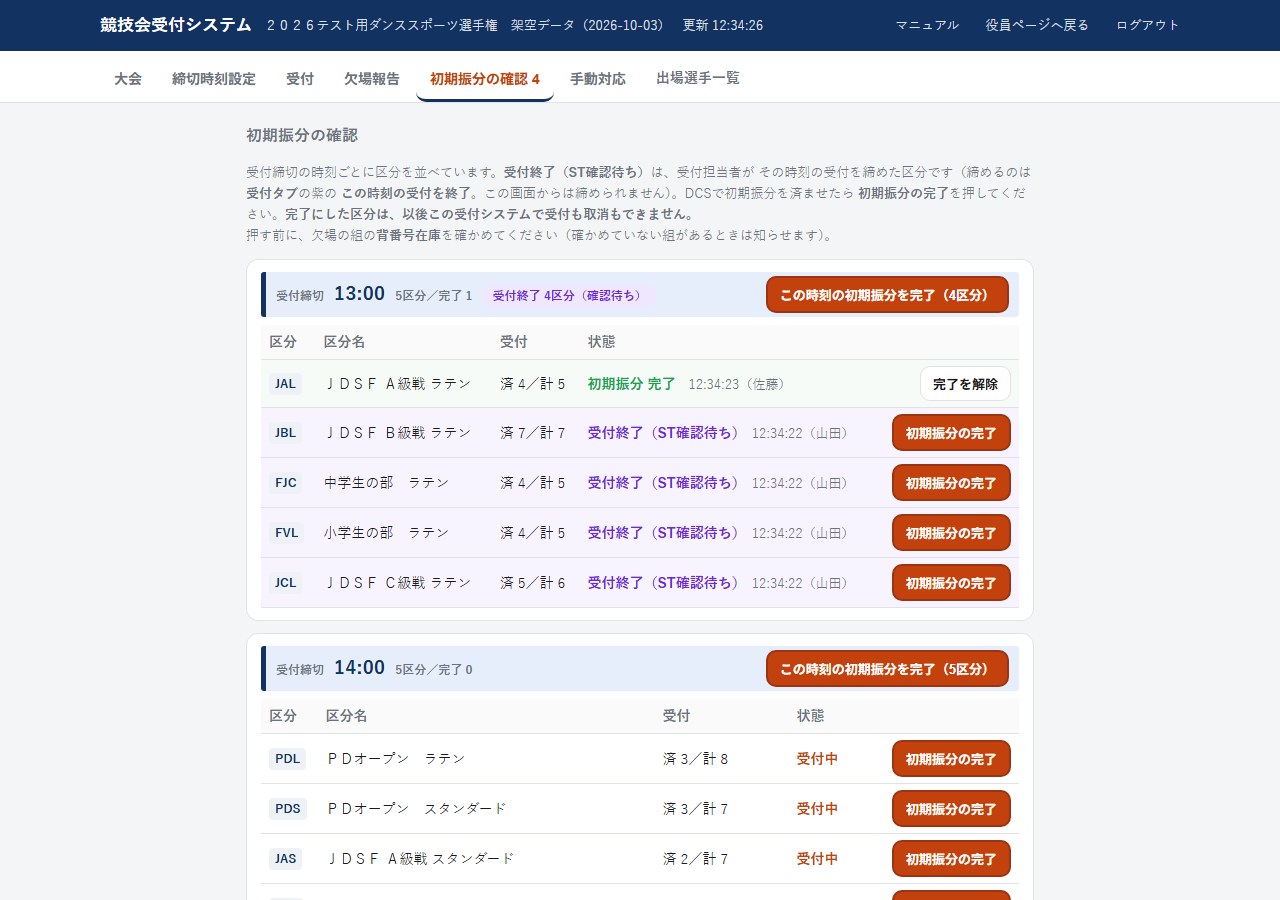This screenshot has width=1280, height=900.
Task: Complete all 14:00 divisions (5区分) button
Action: pos(887,669)
